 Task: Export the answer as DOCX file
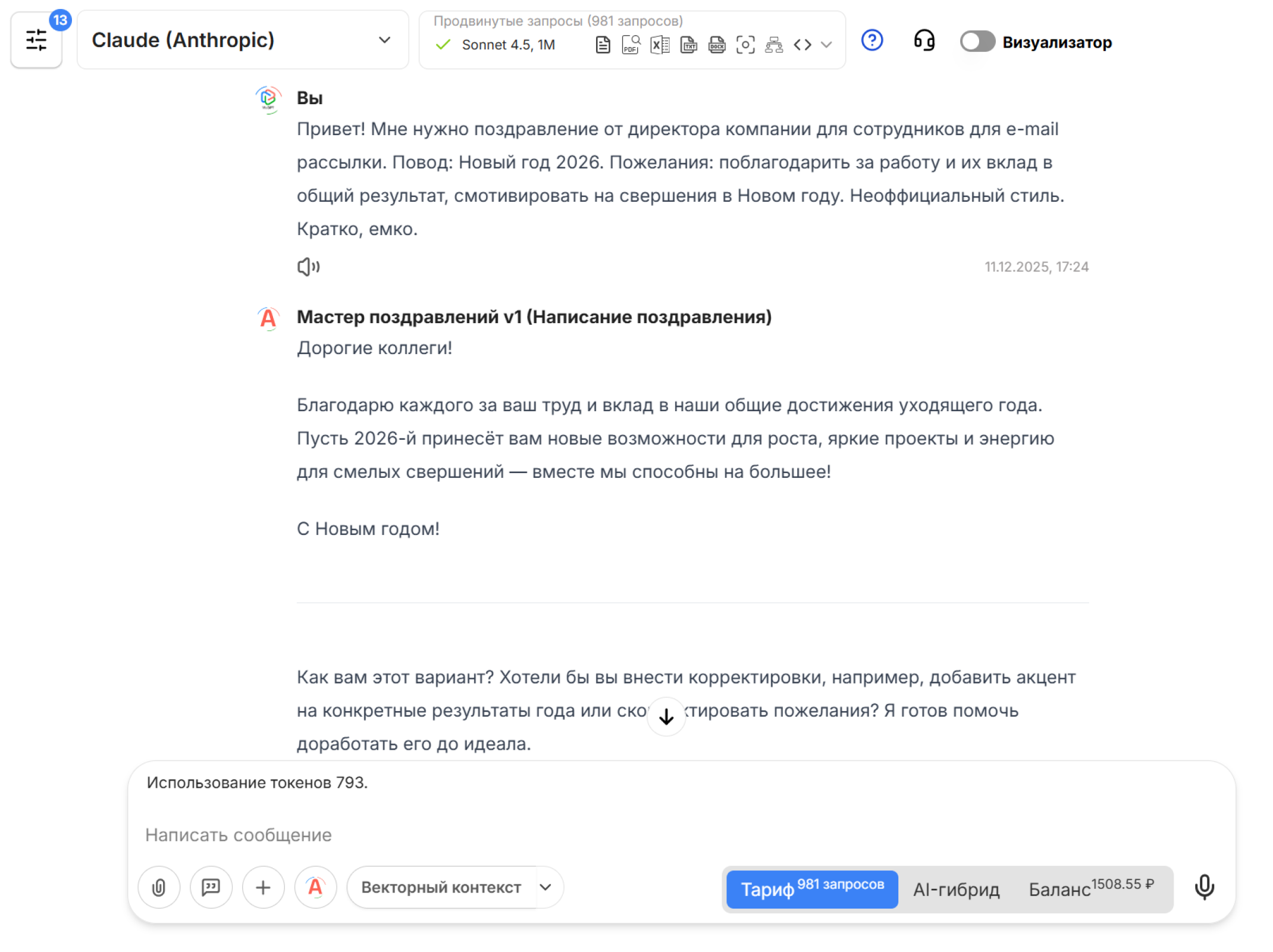(x=716, y=44)
